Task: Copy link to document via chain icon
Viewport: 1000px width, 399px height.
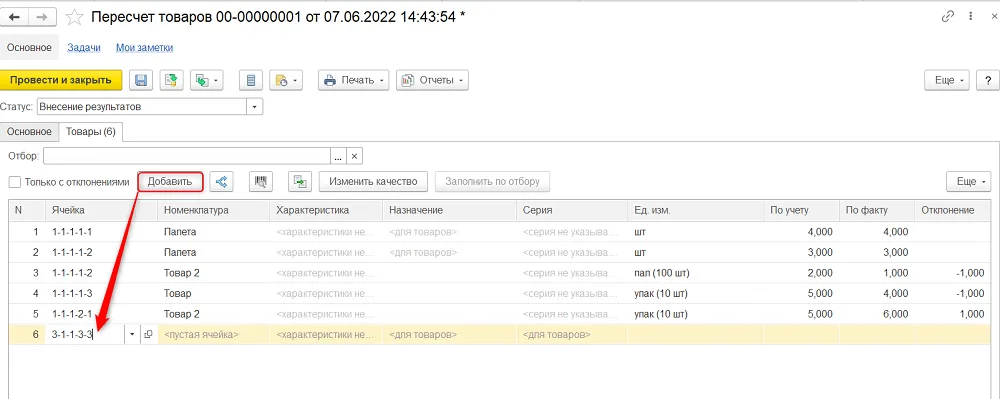Action: [948, 17]
